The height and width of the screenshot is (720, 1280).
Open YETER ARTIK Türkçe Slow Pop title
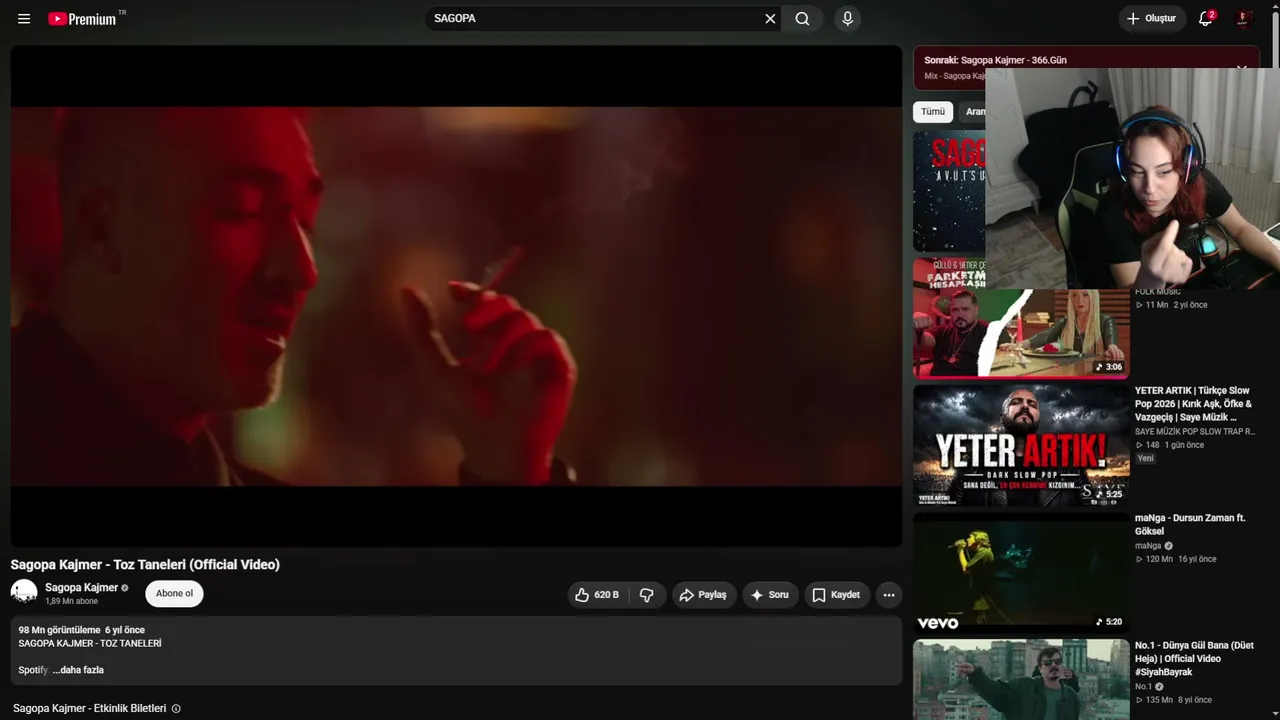coord(1193,404)
